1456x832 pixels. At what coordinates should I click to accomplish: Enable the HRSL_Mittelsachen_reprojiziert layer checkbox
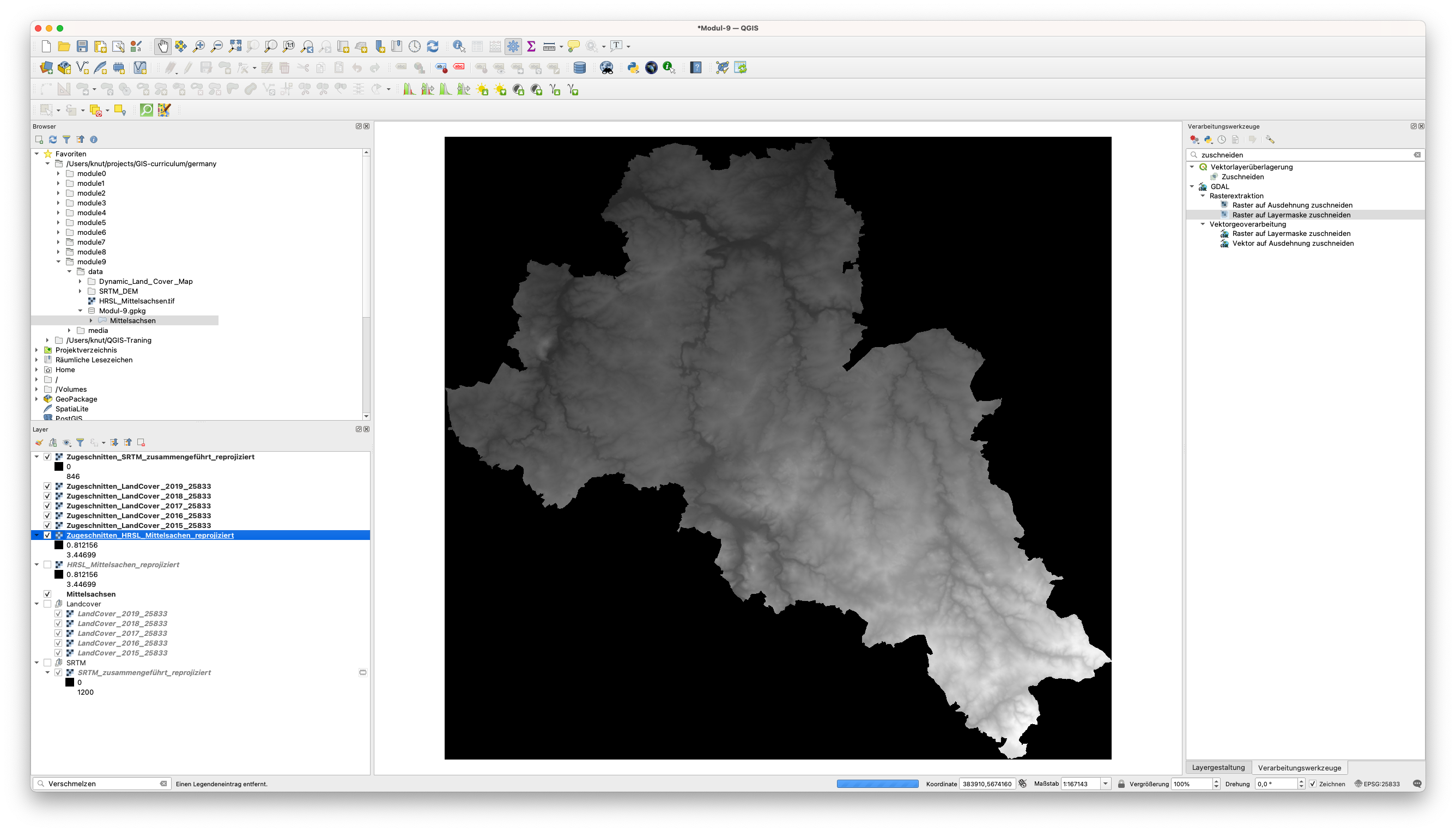pyautogui.click(x=47, y=564)
